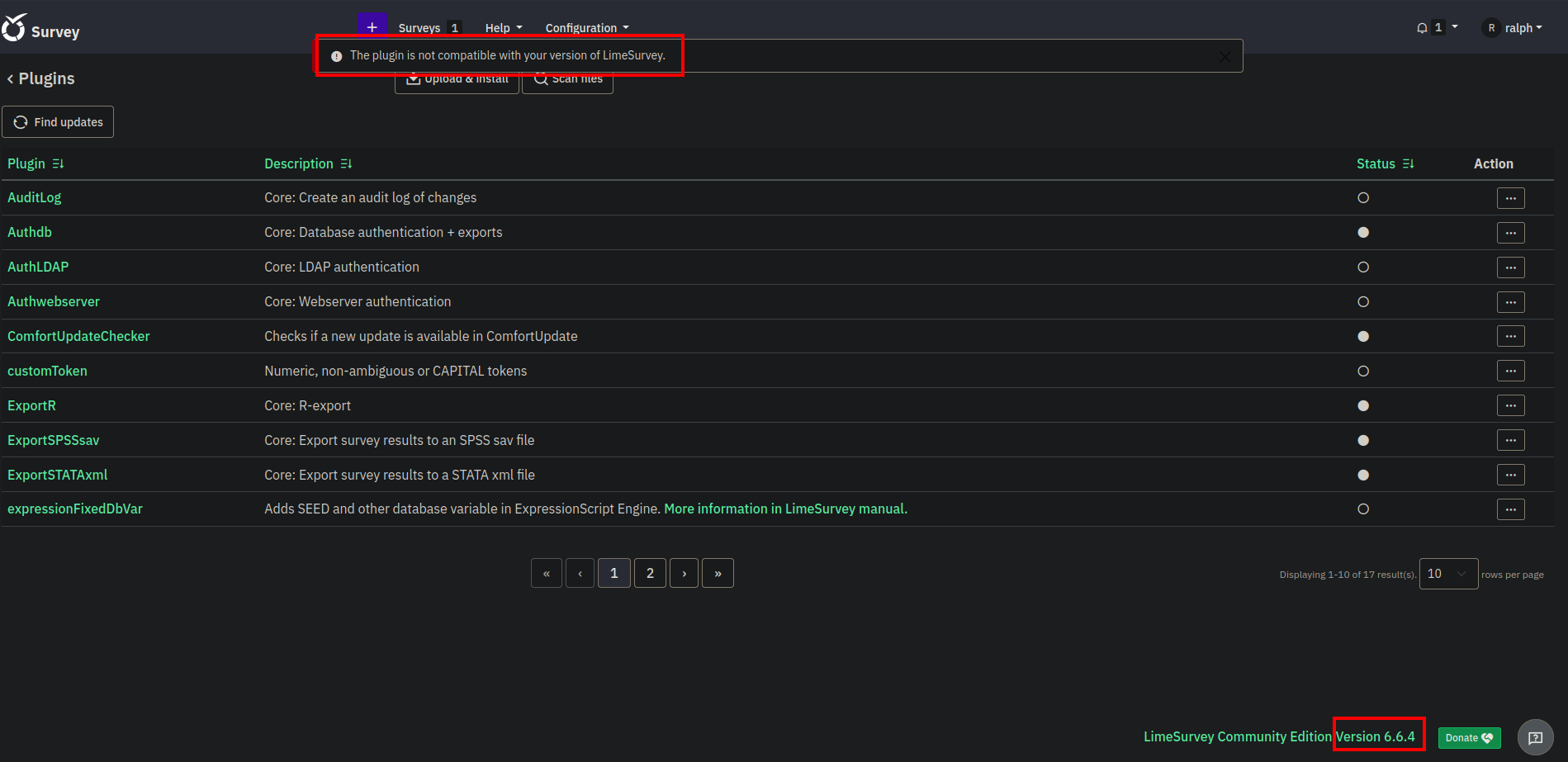
Task: Open action menu for ExportR
Action: [1510, 405]
